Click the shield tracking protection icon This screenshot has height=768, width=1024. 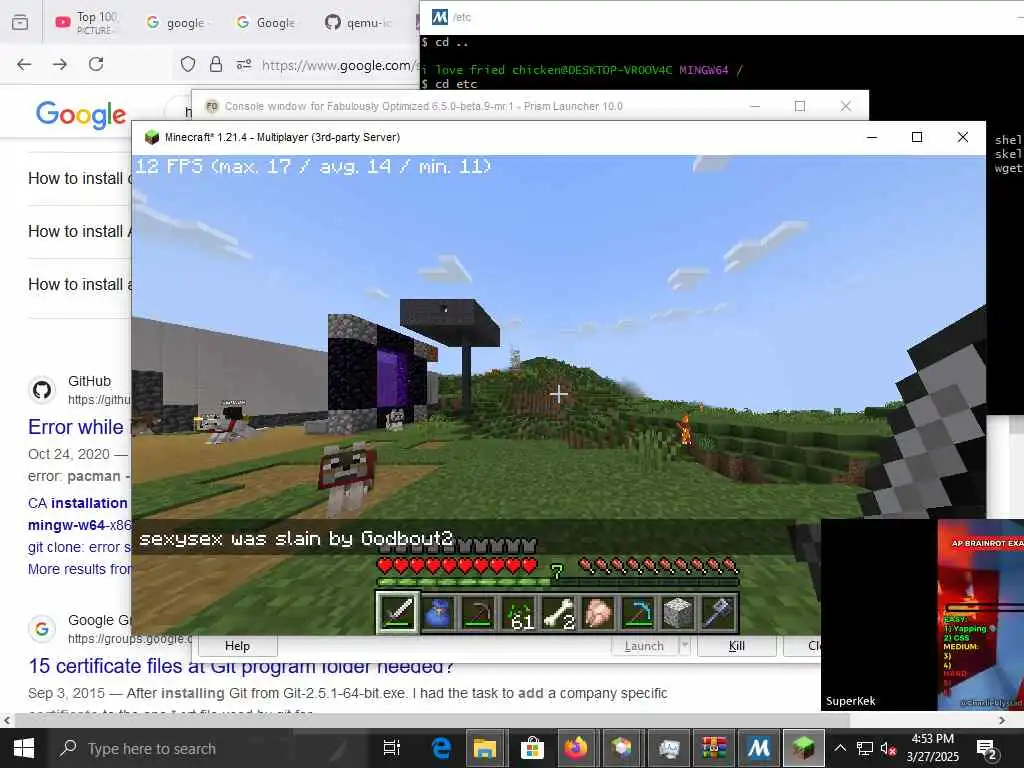(x=188, y=64)
